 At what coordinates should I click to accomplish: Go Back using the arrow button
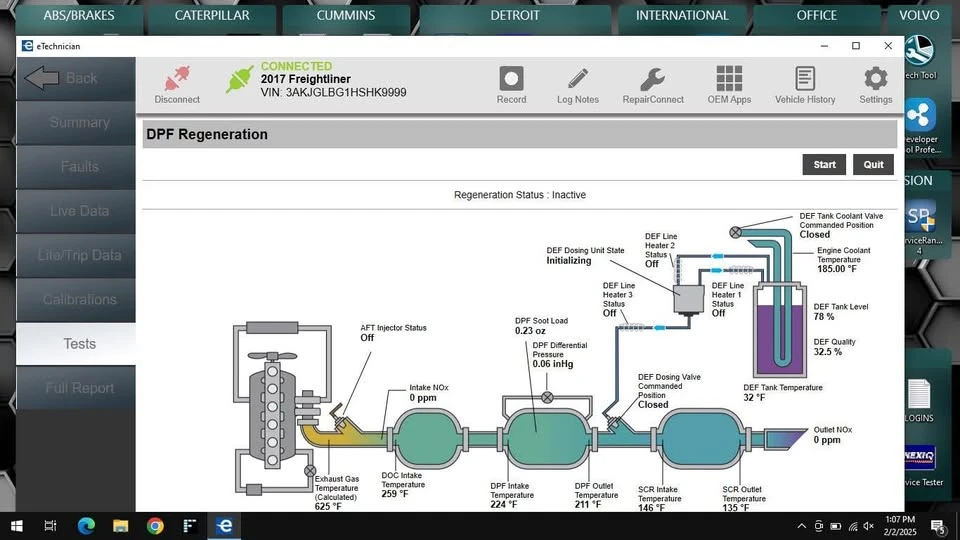(76, 78)
